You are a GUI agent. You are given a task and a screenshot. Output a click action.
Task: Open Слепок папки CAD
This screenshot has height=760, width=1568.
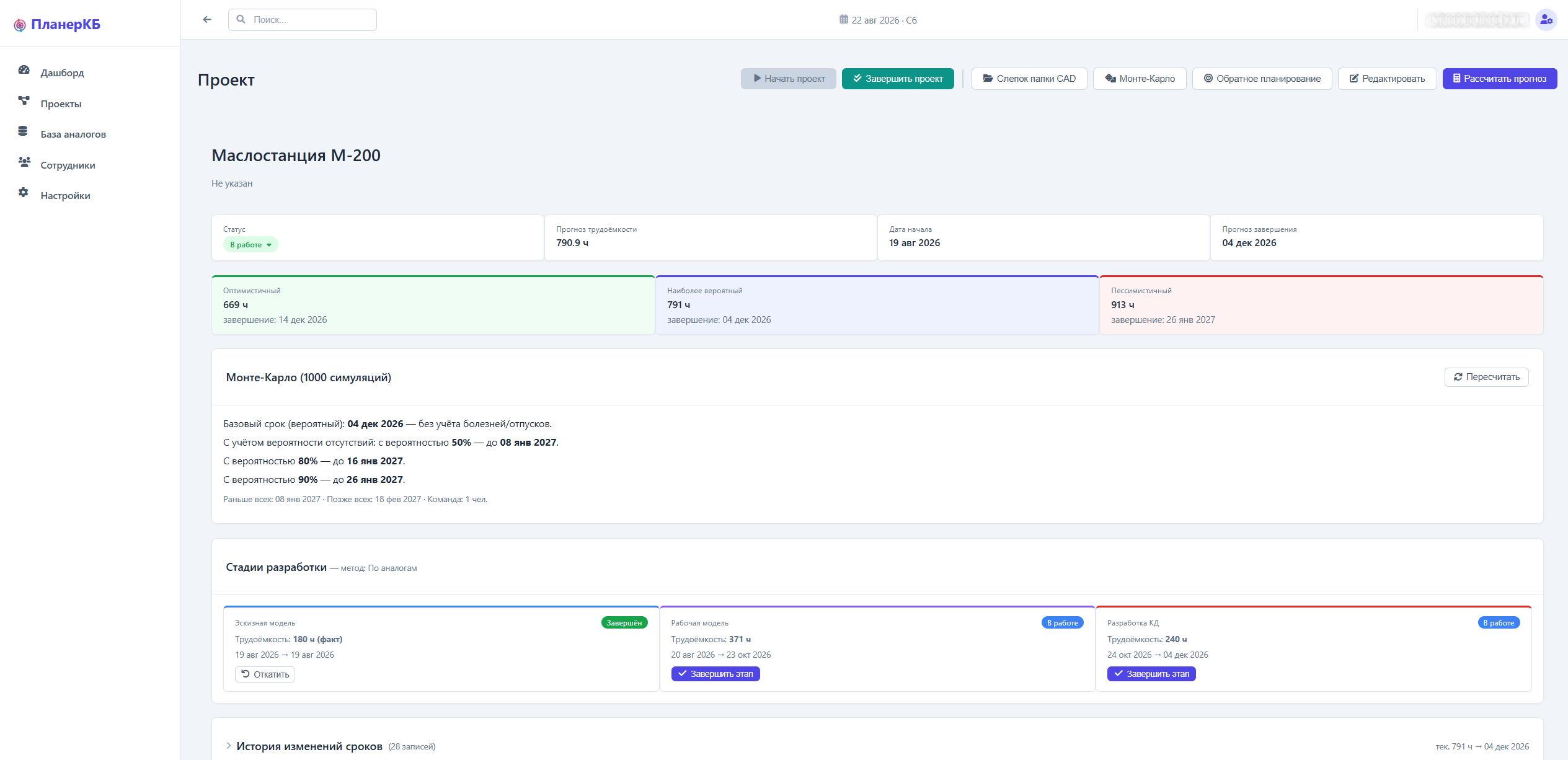[1029, 79]
